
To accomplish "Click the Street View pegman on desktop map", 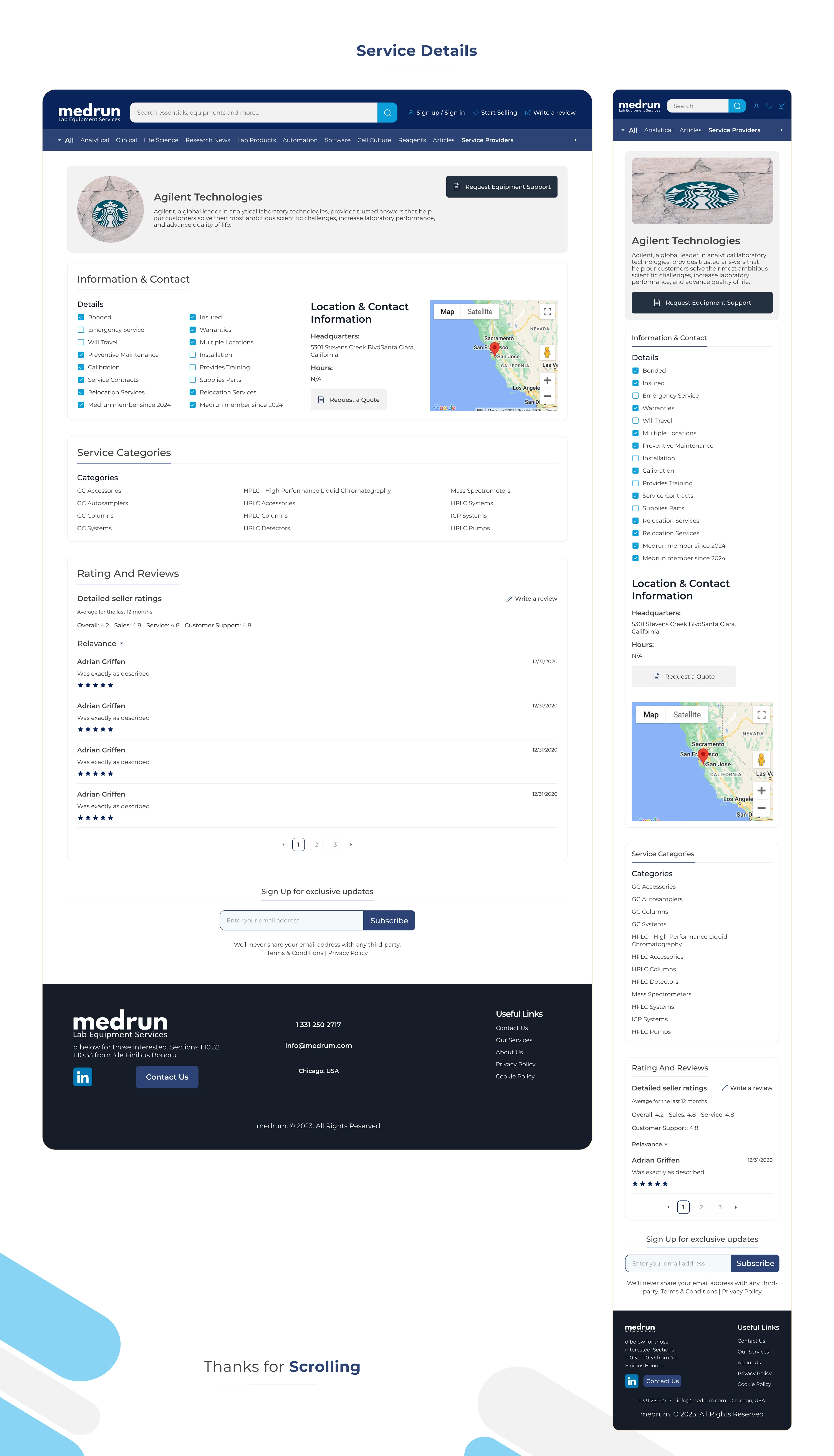I will coord(547,353).
